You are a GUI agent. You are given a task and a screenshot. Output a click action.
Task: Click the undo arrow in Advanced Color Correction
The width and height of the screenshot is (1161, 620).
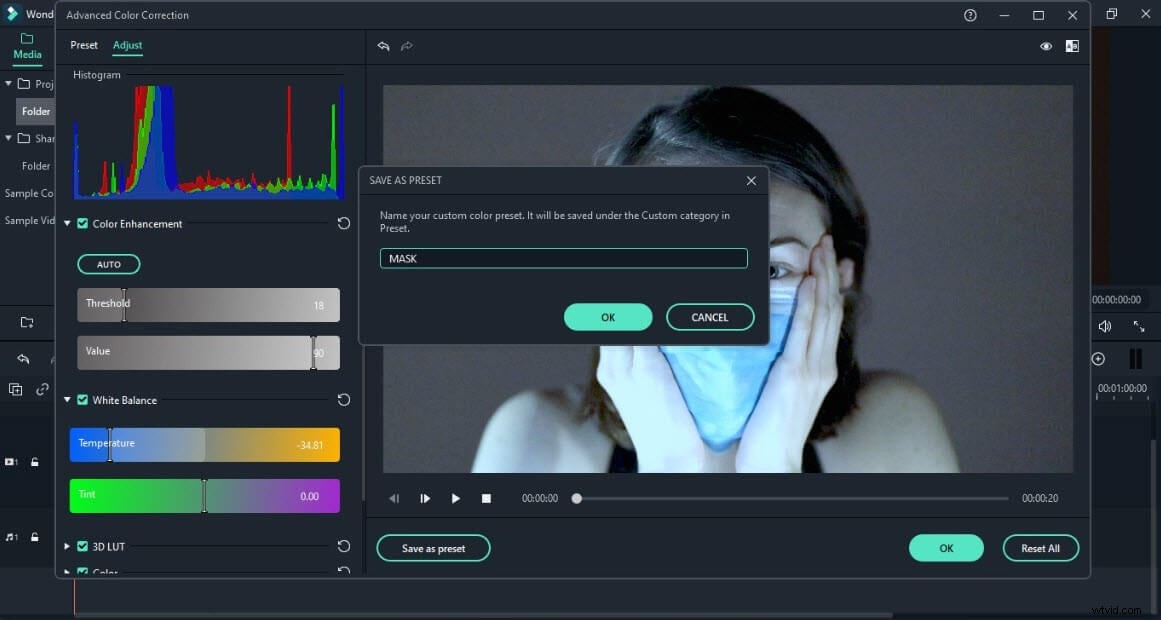(x=384, y=46)
